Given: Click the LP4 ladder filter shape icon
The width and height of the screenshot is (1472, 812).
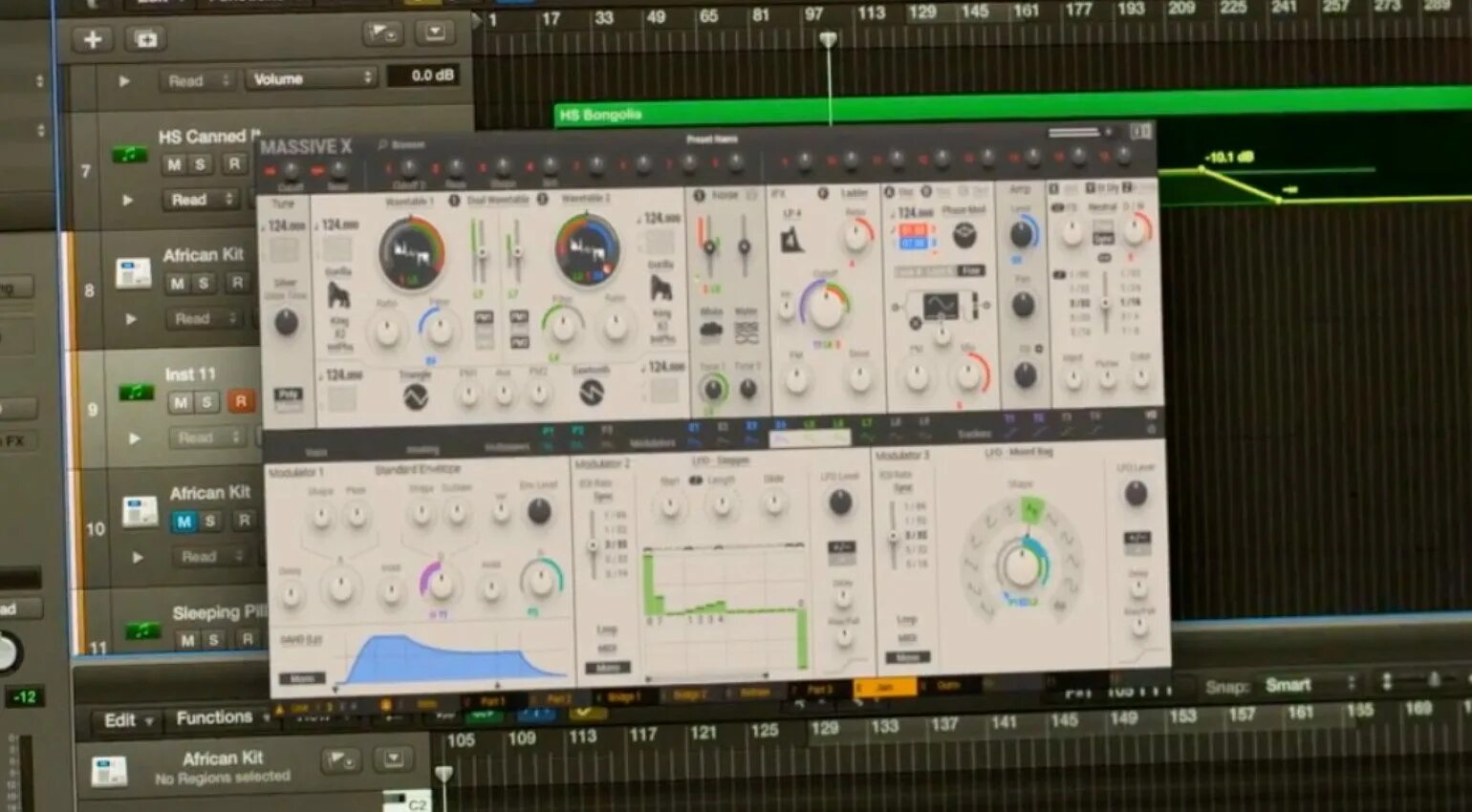Looking at the screenshot, I should [792, 239].
